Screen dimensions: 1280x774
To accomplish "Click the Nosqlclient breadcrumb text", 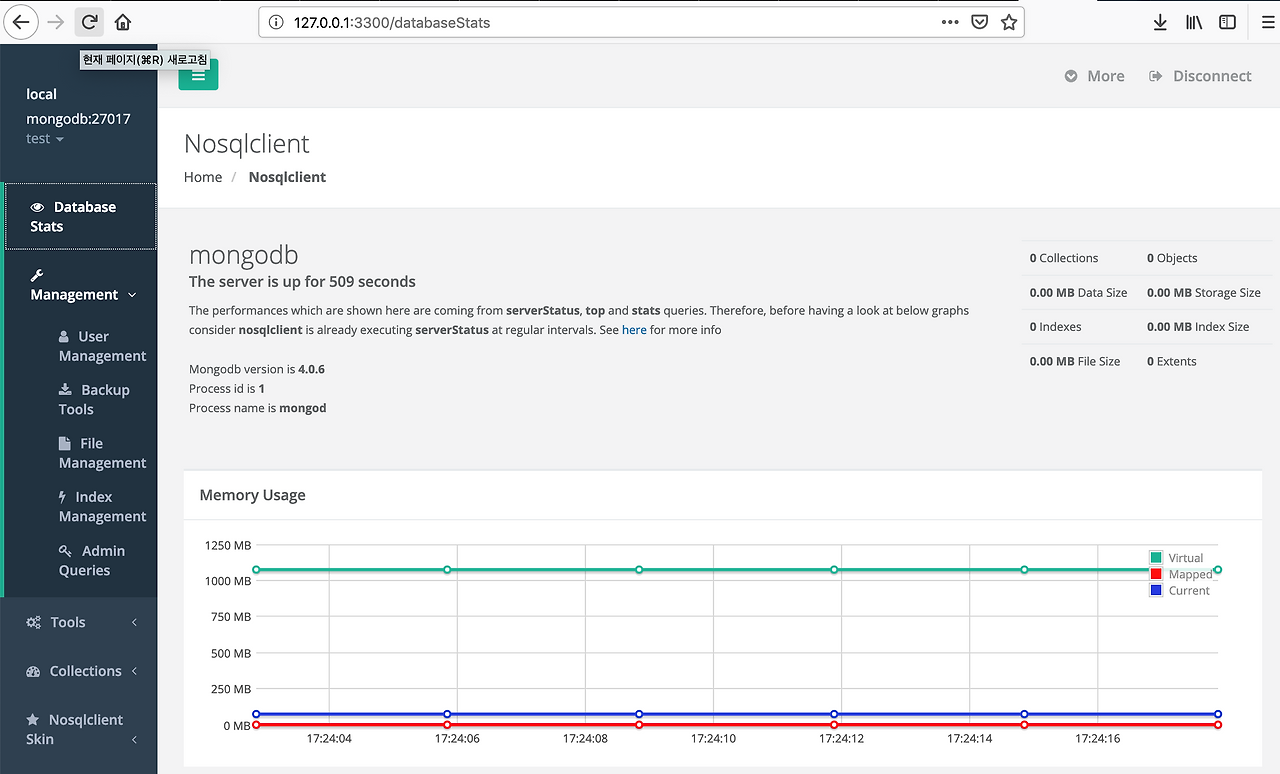I will (x=287, y=177).
